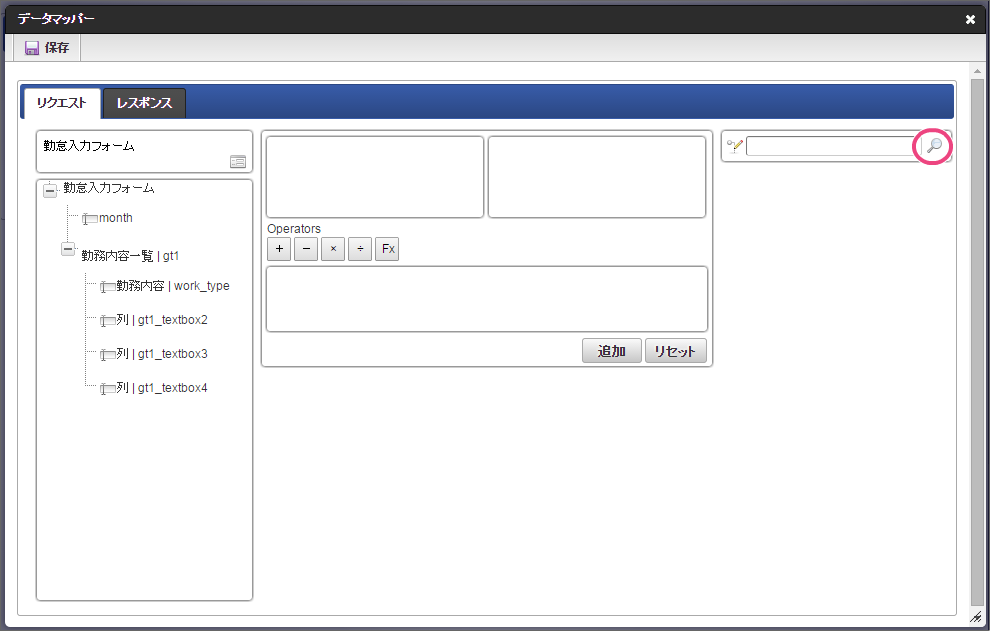Image resolution: width=990 pixels, height=631 pixels.
Task: Click the Operators label
Action: point(294,229)
